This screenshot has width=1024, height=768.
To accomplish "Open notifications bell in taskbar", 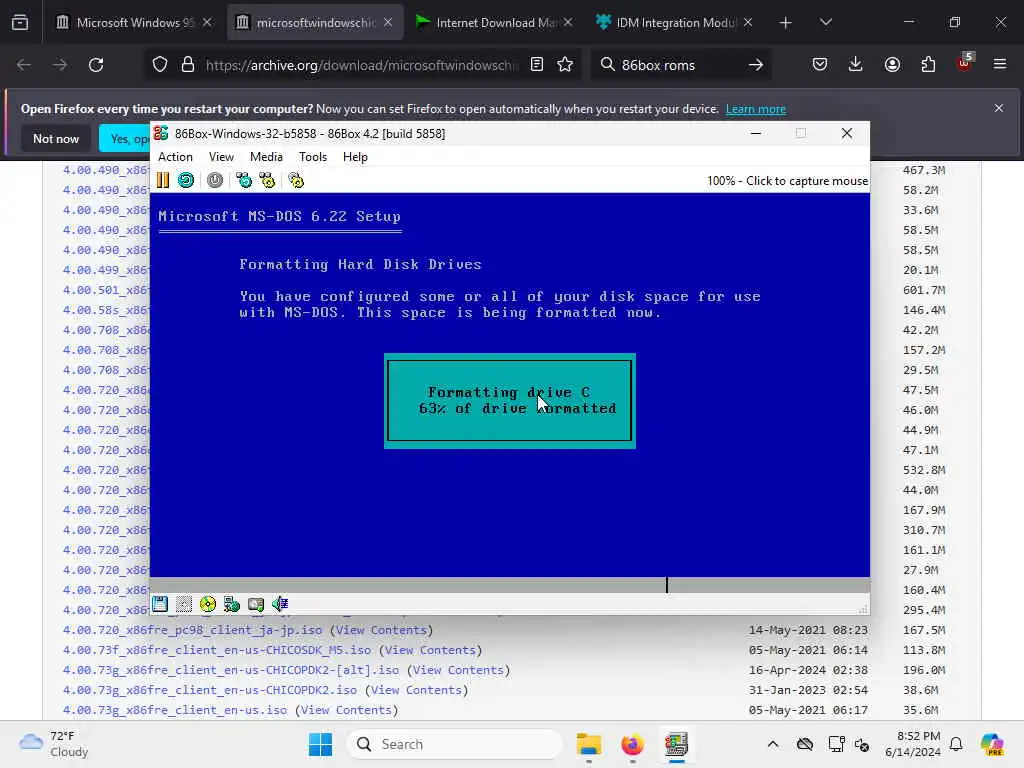I will coord(956,744).
